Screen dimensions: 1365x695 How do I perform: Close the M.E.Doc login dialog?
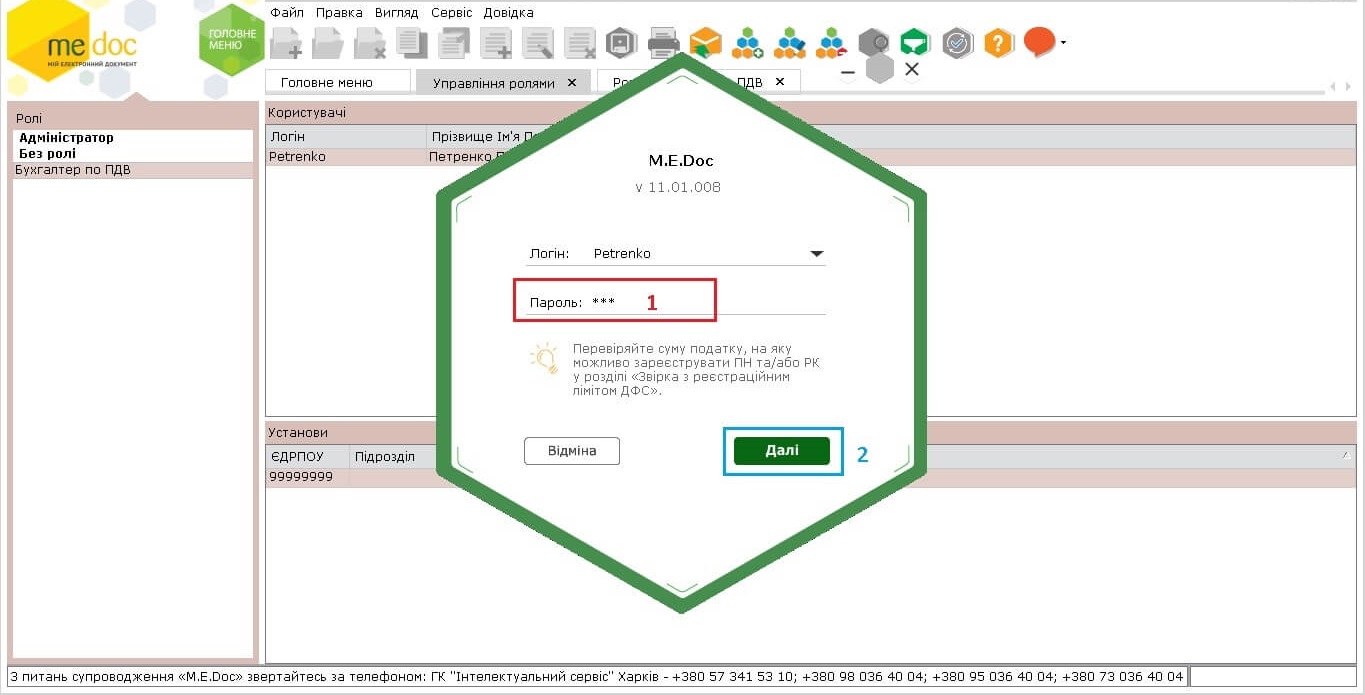click(912, 70)
